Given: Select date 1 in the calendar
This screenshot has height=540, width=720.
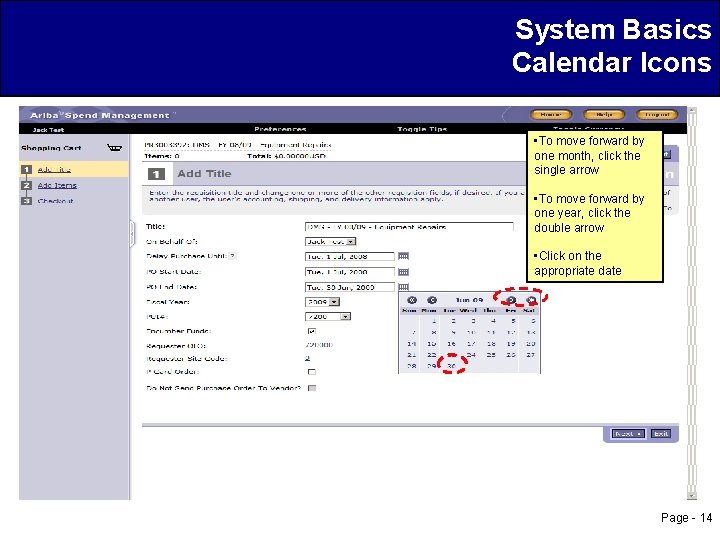Looking at the screenshot, I should coord(434,321).
